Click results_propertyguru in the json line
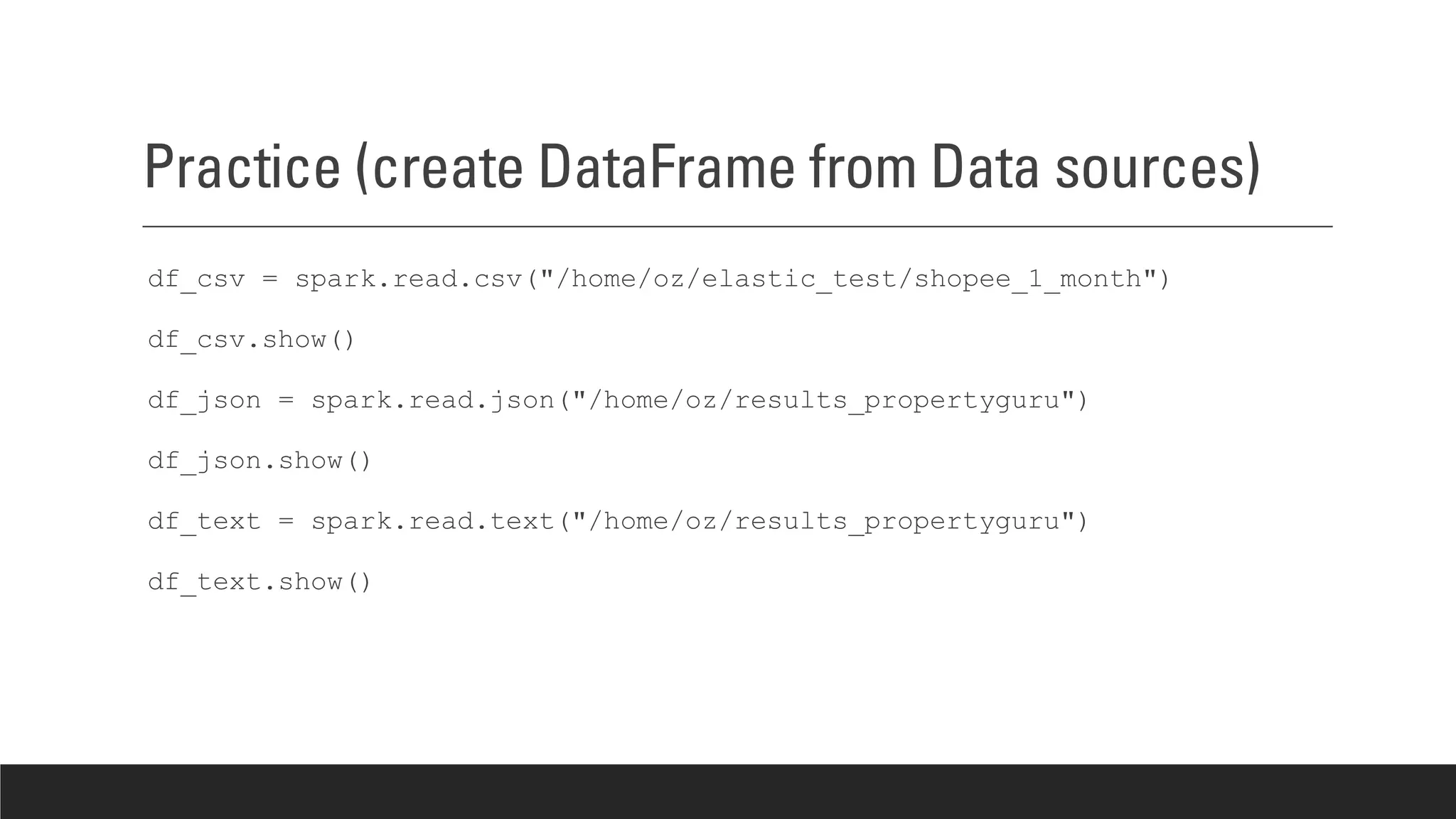Screen dimensions: 1456x819 897,401
